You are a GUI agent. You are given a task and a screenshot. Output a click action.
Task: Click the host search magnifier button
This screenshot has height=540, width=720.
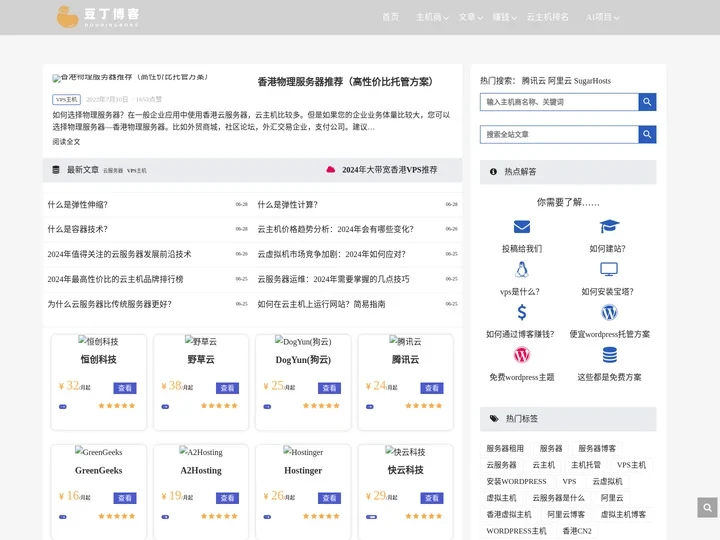647,102
